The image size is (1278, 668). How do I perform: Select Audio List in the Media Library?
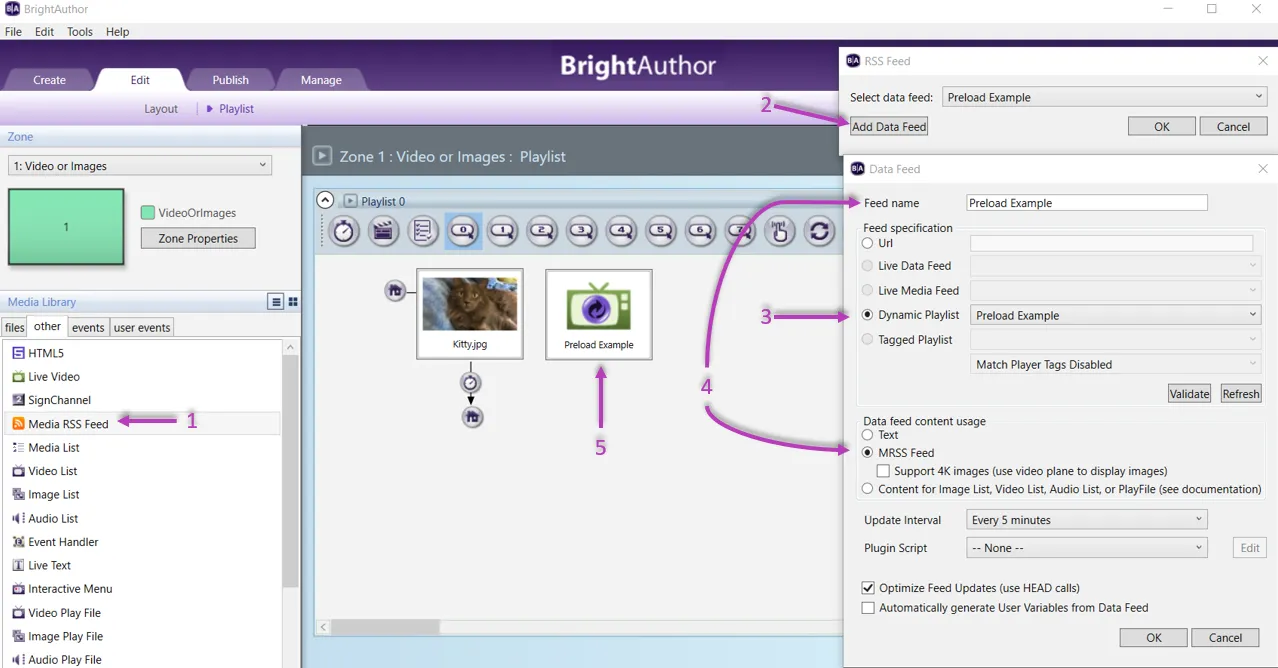[x=45, y=519]
